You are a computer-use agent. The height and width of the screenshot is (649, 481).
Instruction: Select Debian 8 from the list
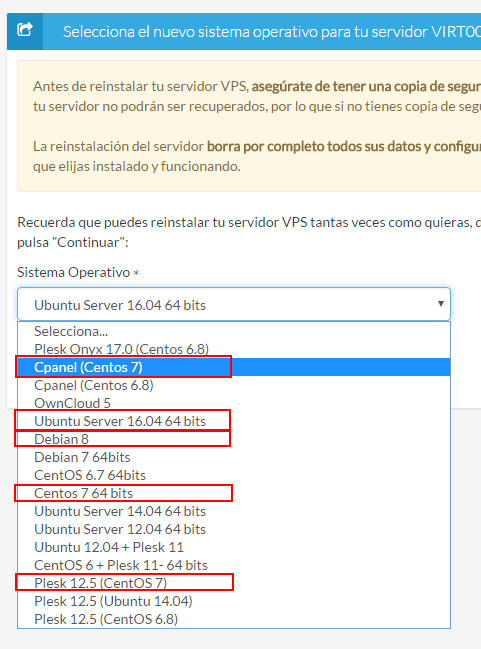click(x=233, y=439)
